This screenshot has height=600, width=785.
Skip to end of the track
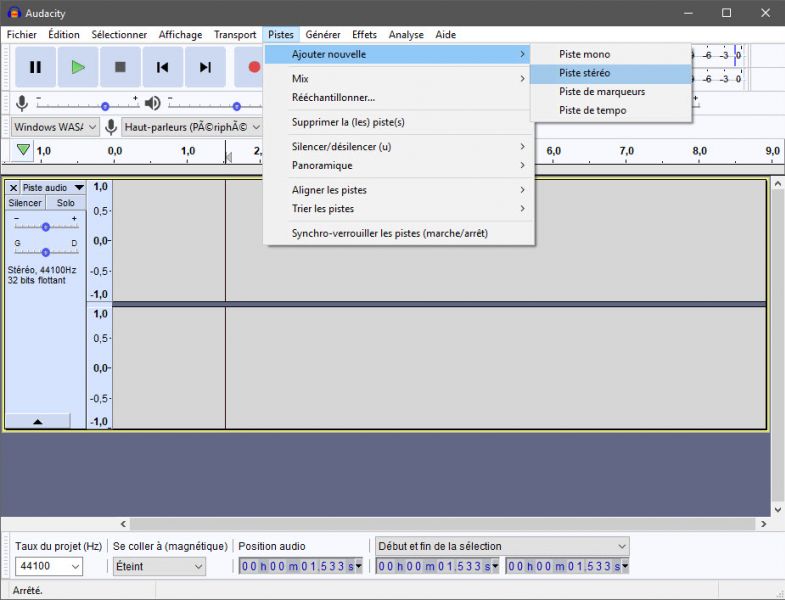pyautogui.click(x=205, y=67)
